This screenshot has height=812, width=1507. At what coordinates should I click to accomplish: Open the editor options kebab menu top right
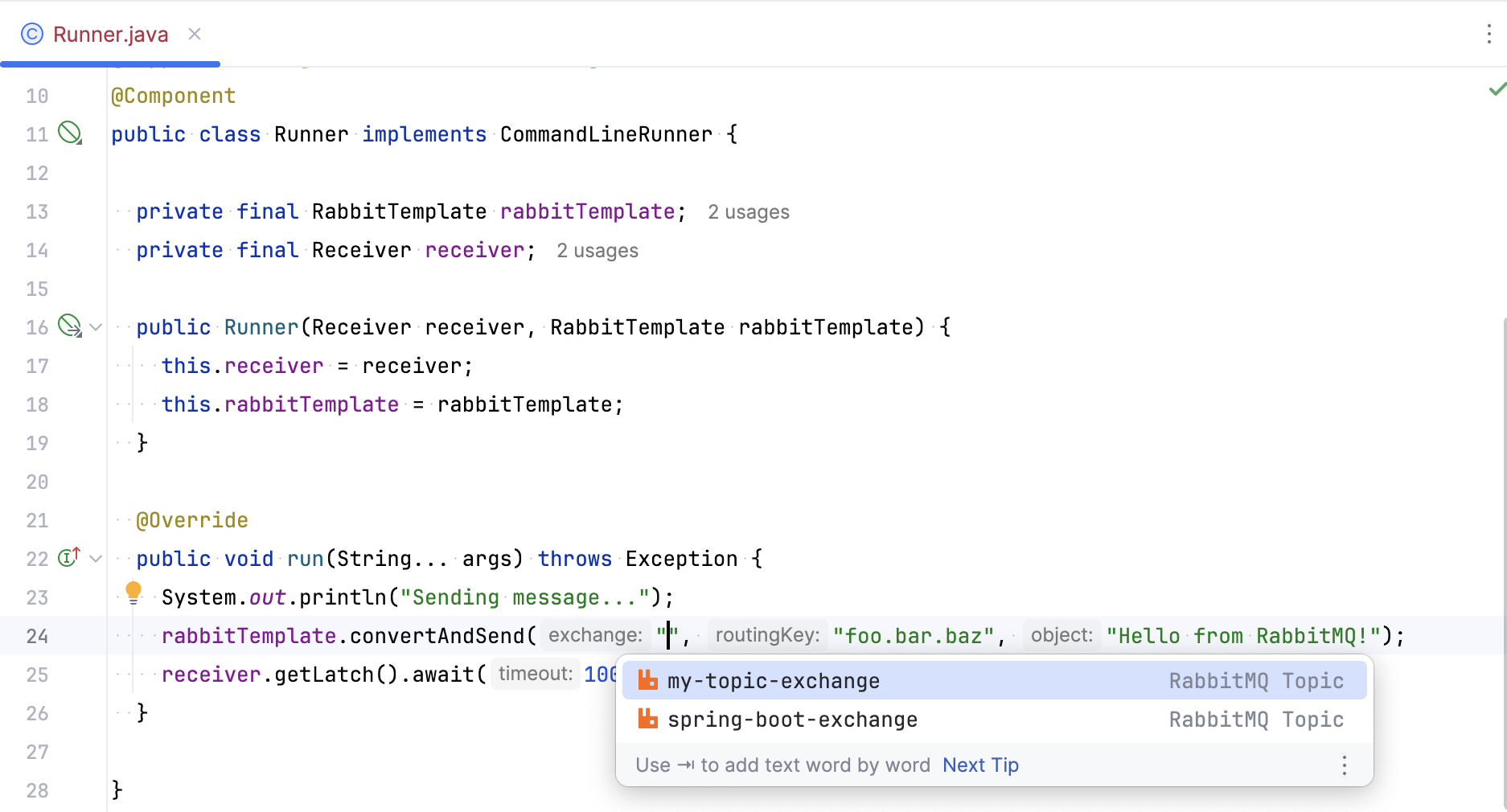1489,34
